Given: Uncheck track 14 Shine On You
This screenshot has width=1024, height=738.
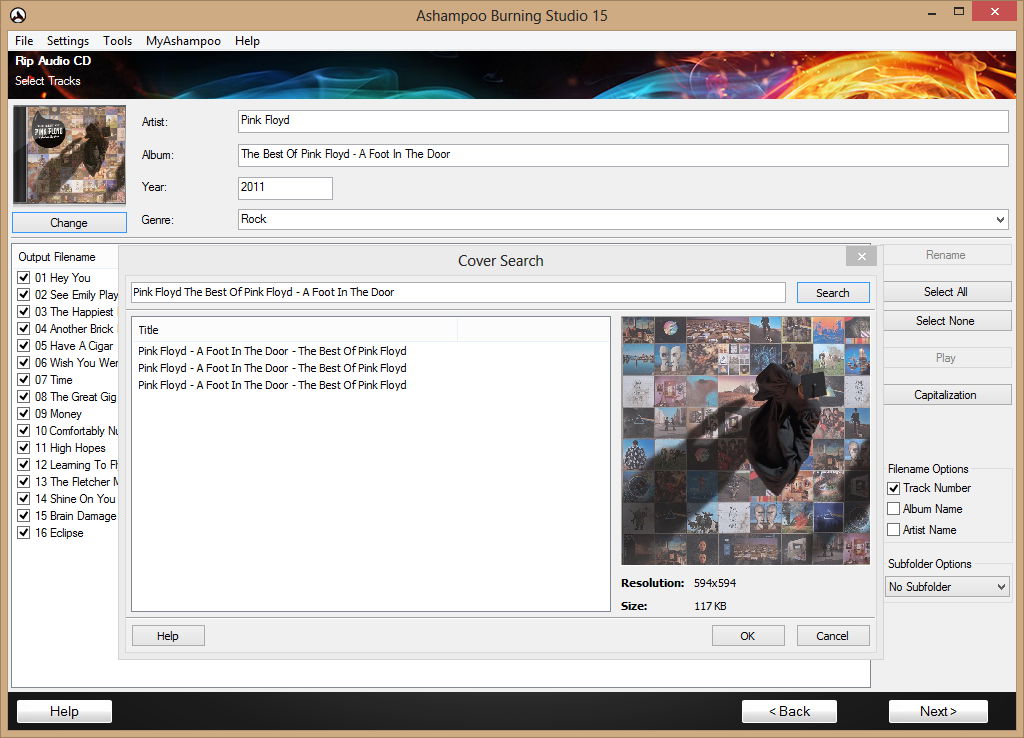Looking at the screenshot, I should coord(24,498).
